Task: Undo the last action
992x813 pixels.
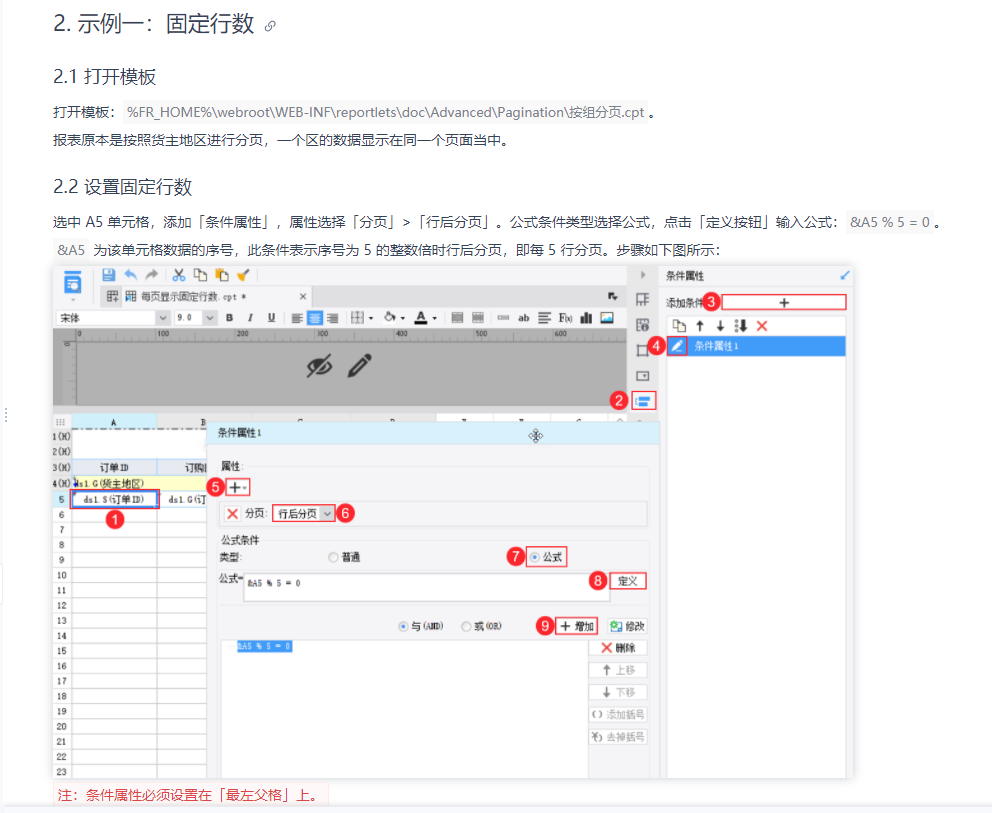Action: [x=129, y=276]
